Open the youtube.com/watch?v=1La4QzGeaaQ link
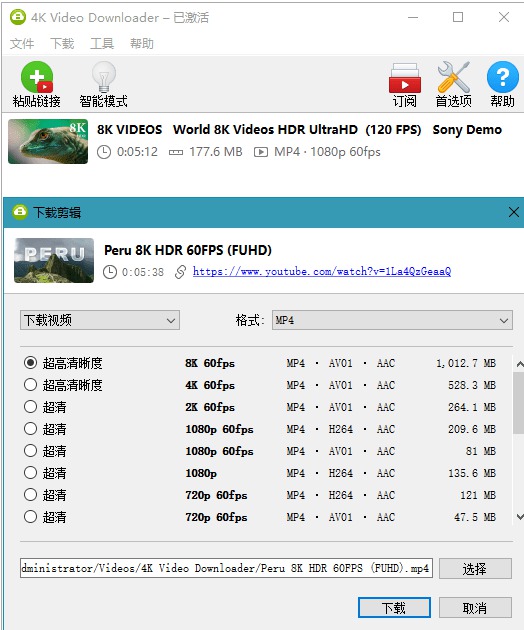 [322, 272]
